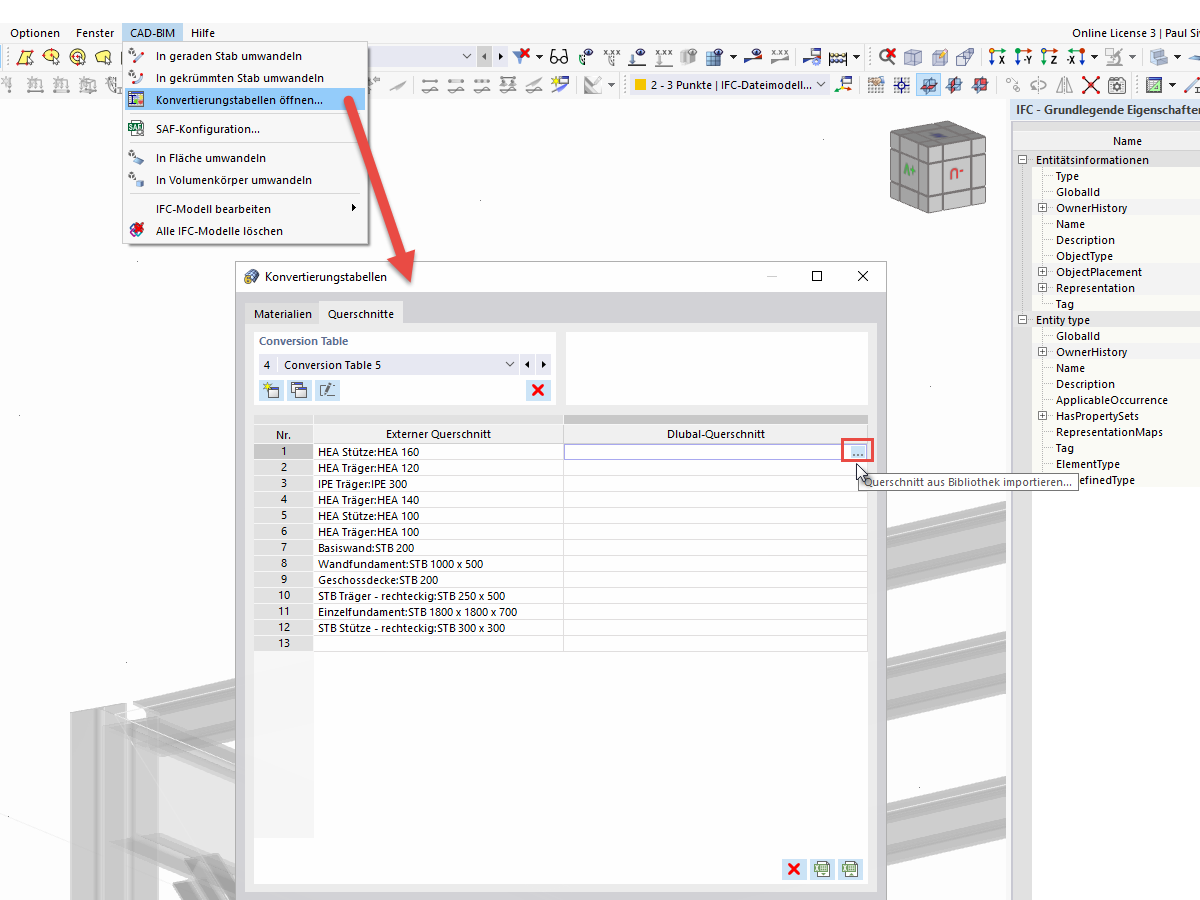Click the view in Z direction icon

[x=1049, y=56]
